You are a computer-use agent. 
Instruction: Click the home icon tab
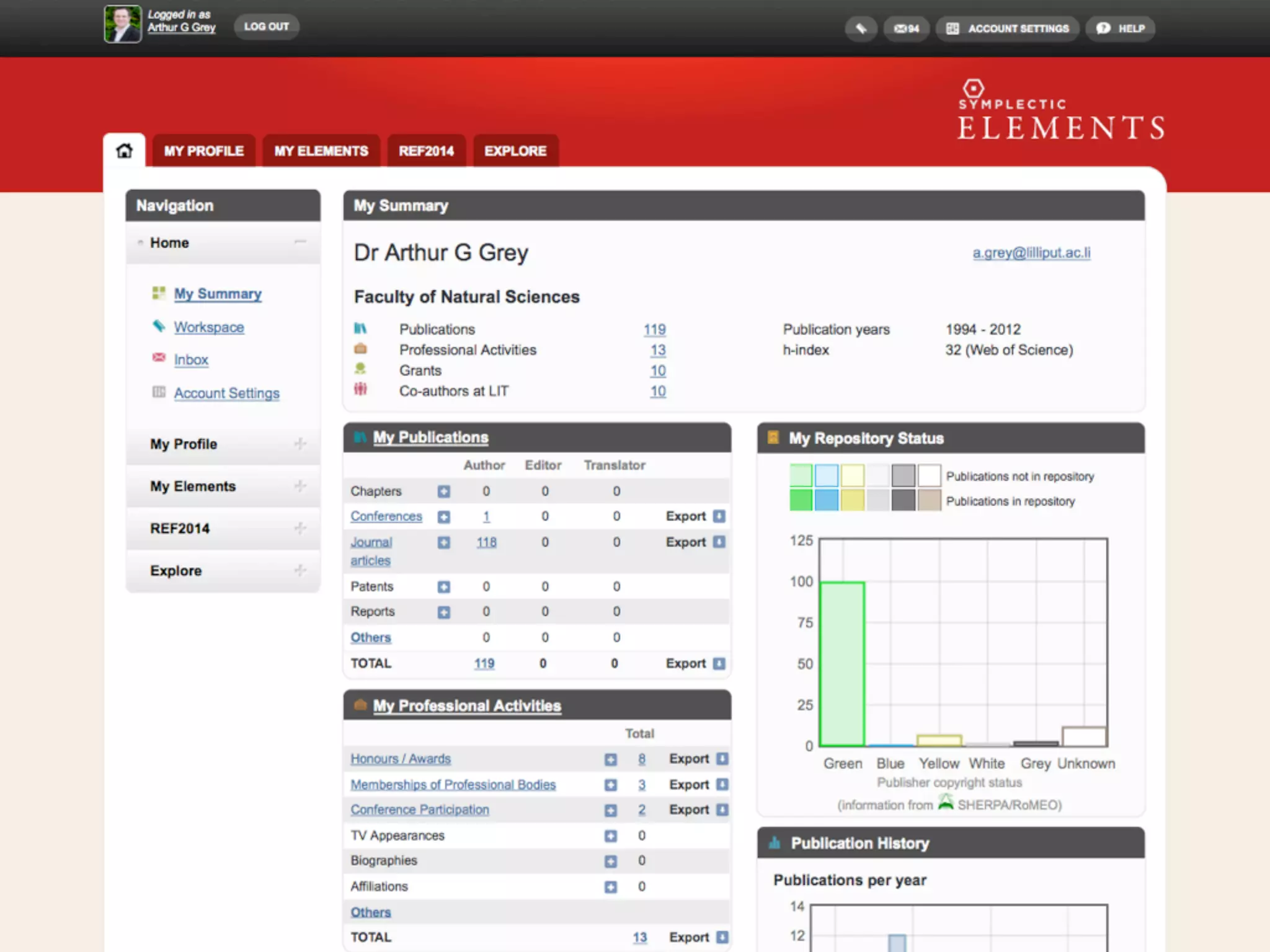124,151
